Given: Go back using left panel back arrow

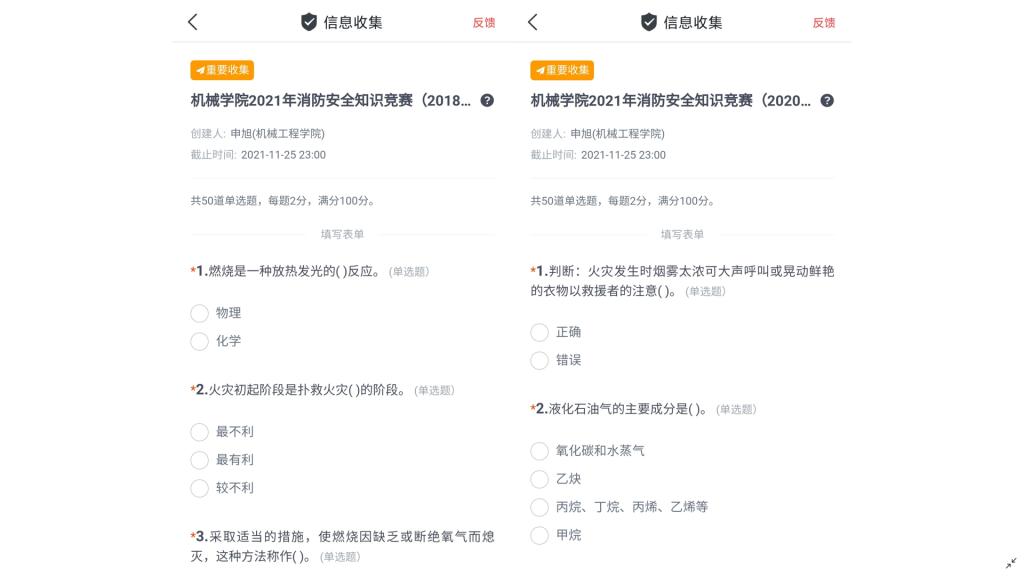Looking at the screenshot, I should pos(193,22).
